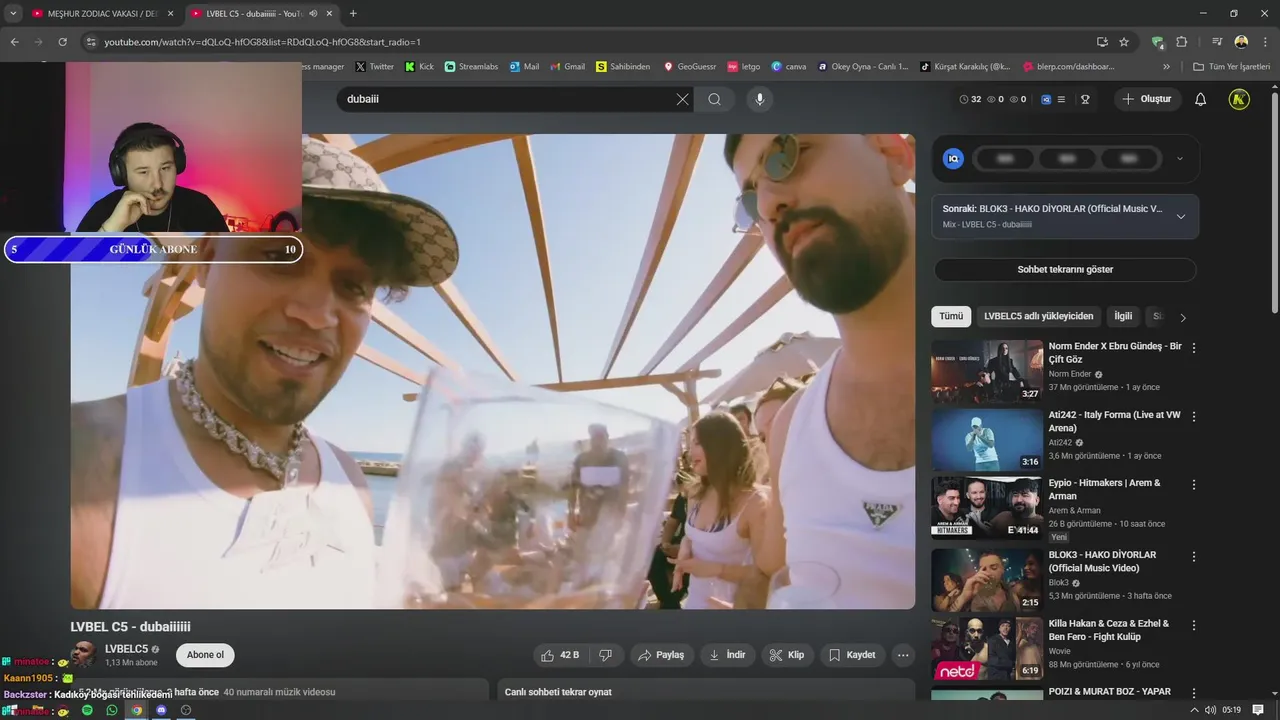Select the Tümü filter chip
Screen dimensions: 1280x720
point(951,316)
